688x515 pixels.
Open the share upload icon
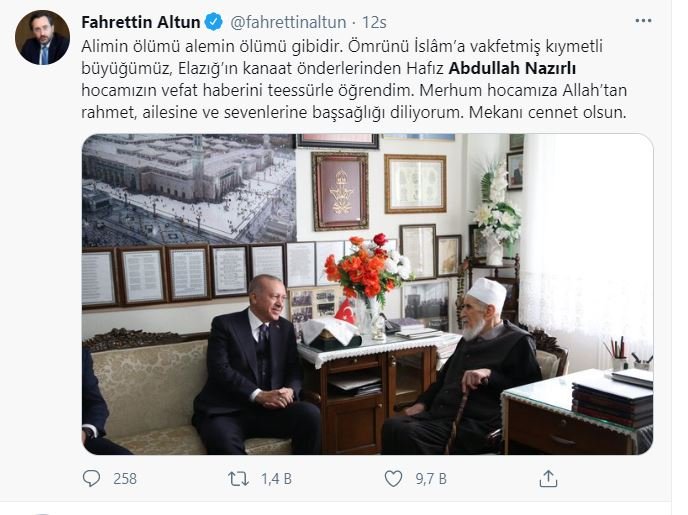click(x=548, y=478)
